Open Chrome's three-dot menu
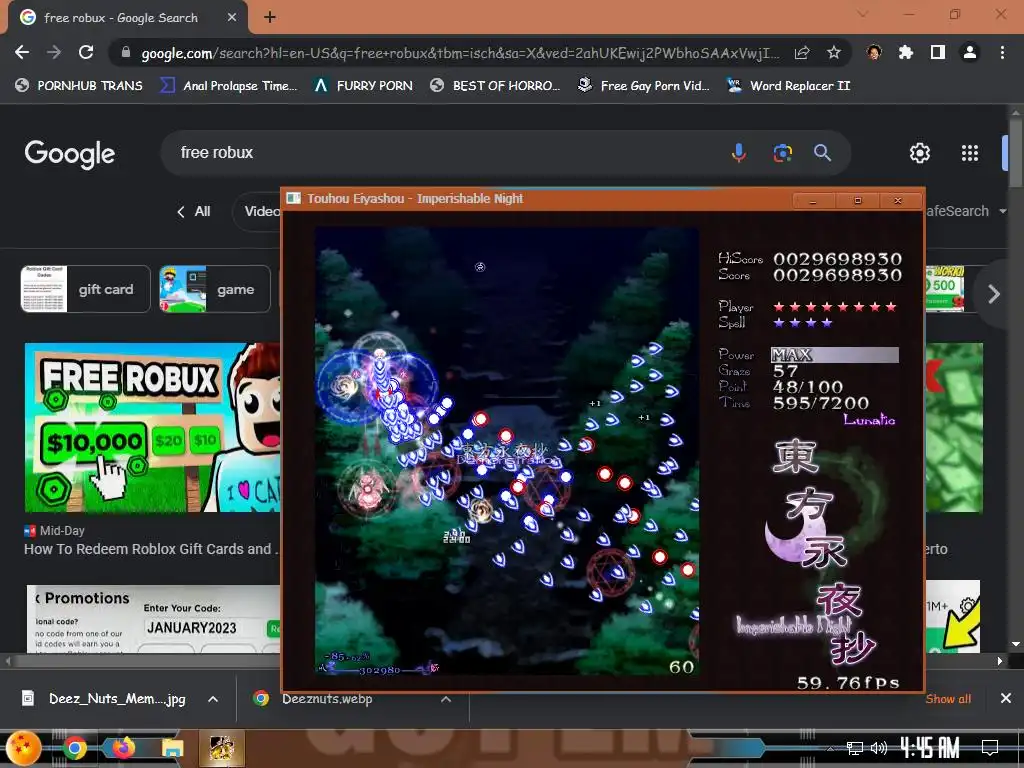This screenshot has height=768, width=1024. point(1002,52)
